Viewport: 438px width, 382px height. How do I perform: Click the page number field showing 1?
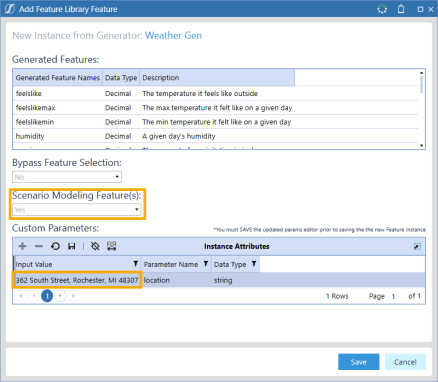point(394,296)
